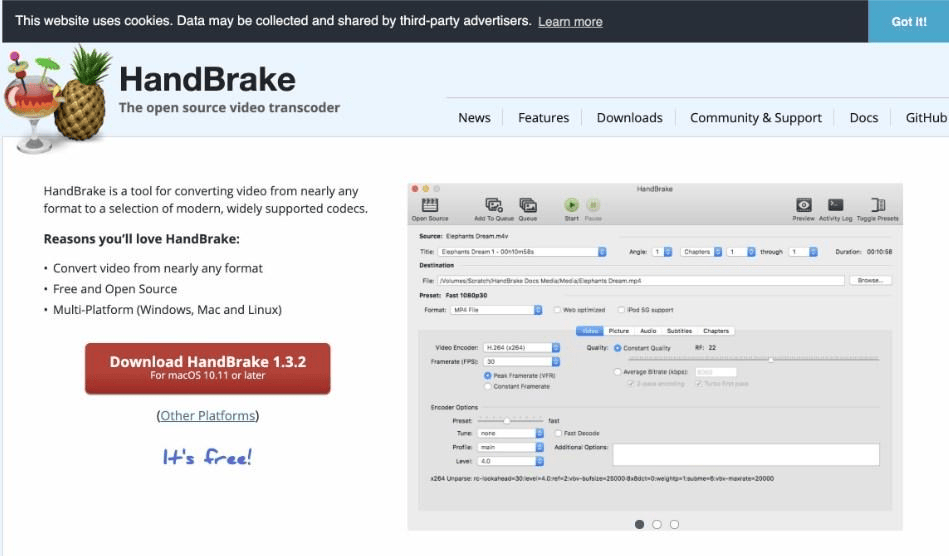Open the Queue icon in toolbar
The image size is (949, 556).
coord(528,205)
